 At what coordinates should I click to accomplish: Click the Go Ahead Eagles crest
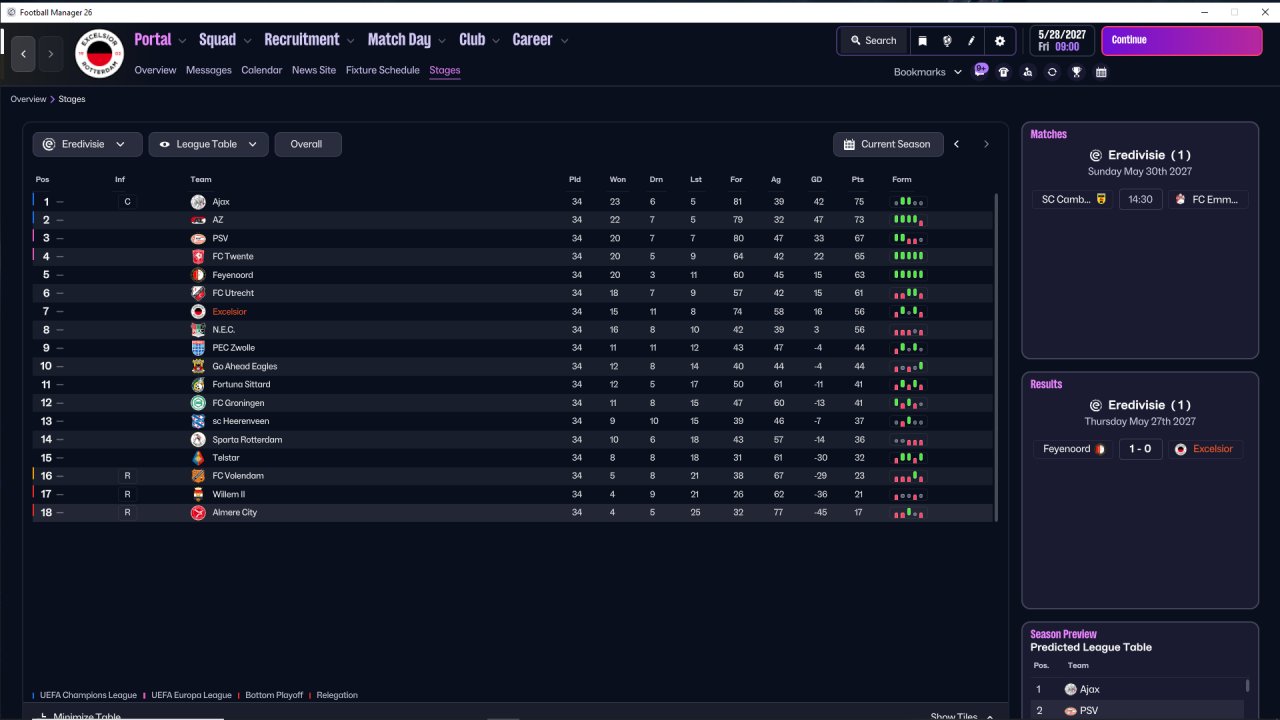pyautogui.click(x=198, y=366)
